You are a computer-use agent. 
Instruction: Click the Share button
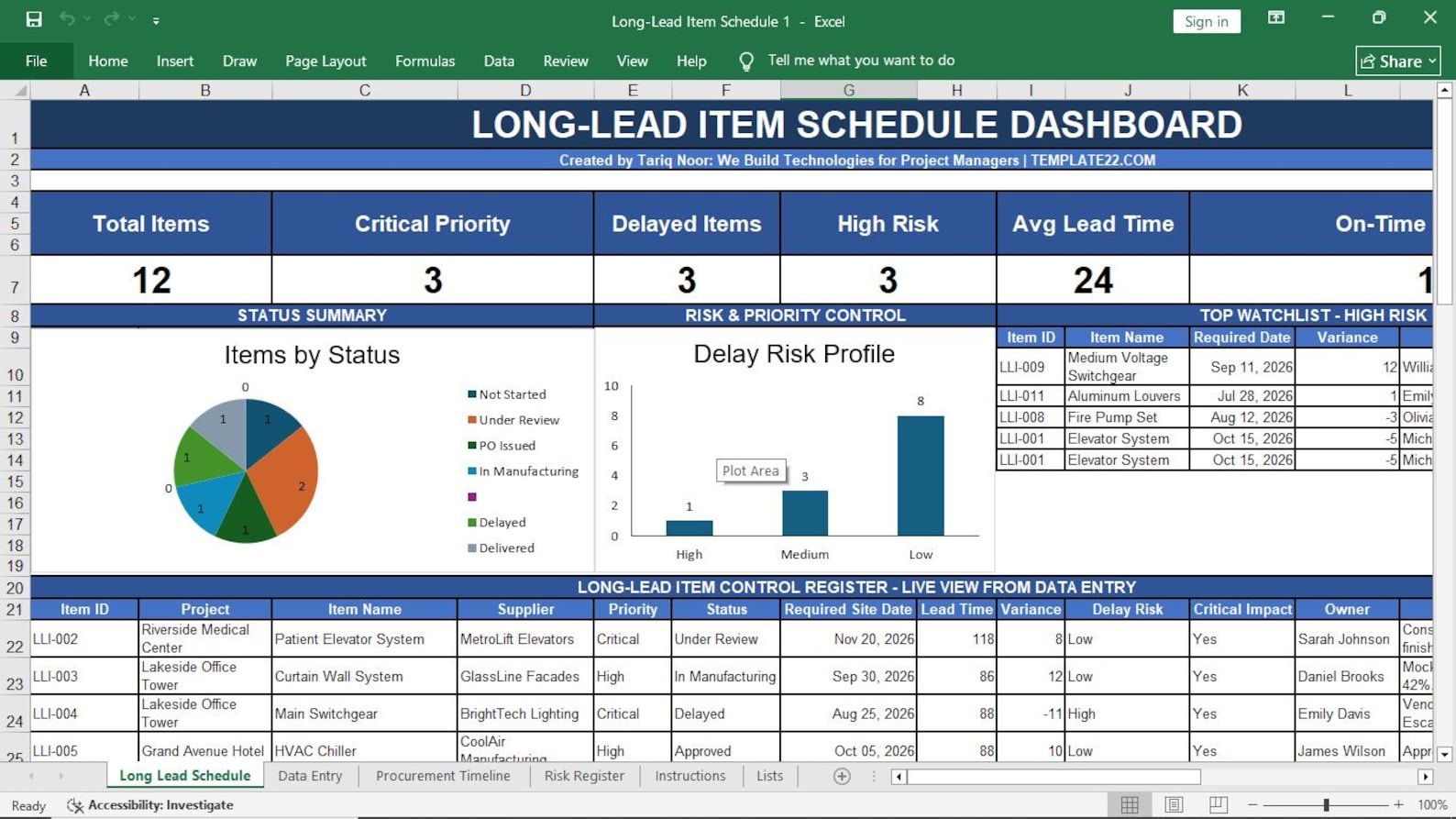tap(1398, 61)
